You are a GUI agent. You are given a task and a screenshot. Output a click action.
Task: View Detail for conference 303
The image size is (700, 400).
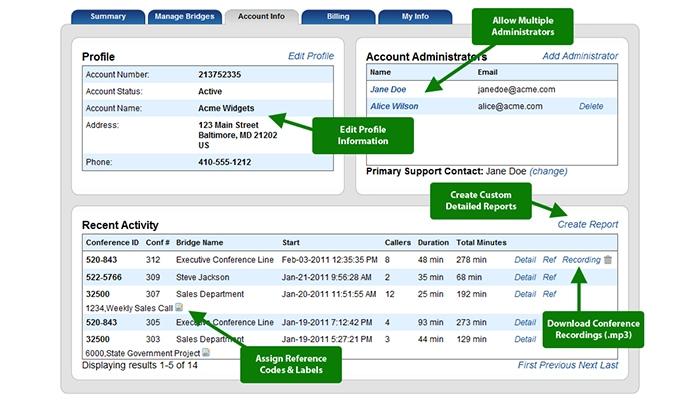point(525,339)
